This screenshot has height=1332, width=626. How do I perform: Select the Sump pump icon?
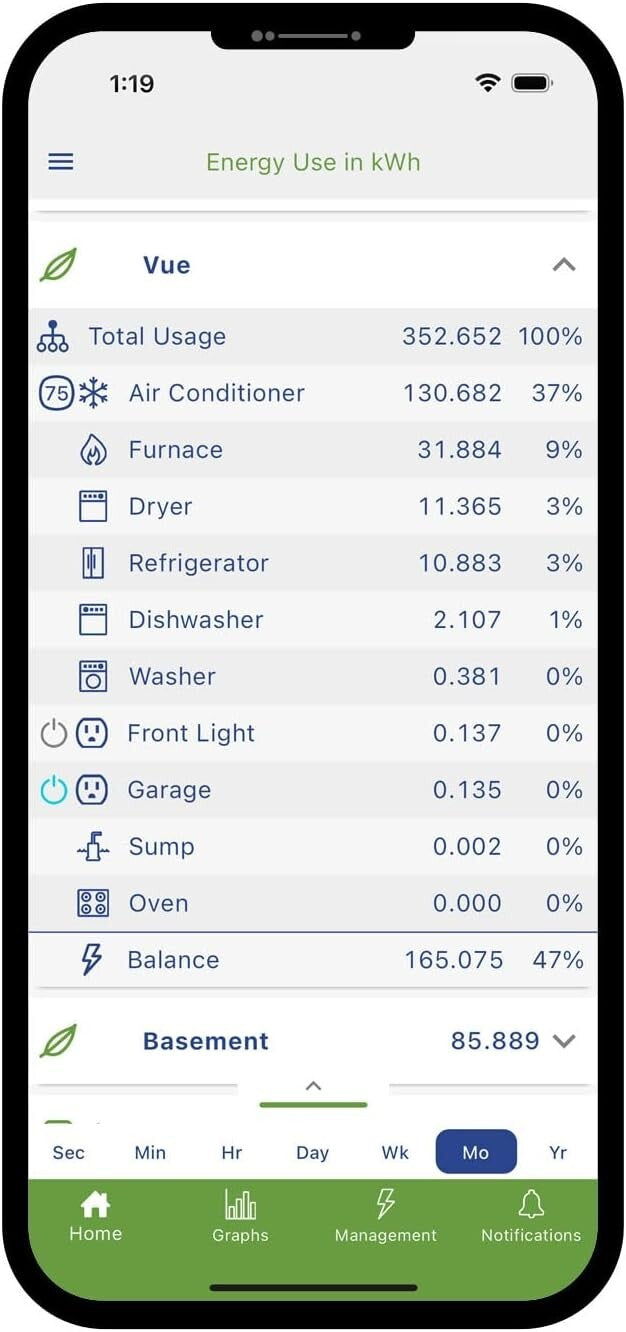92,846
